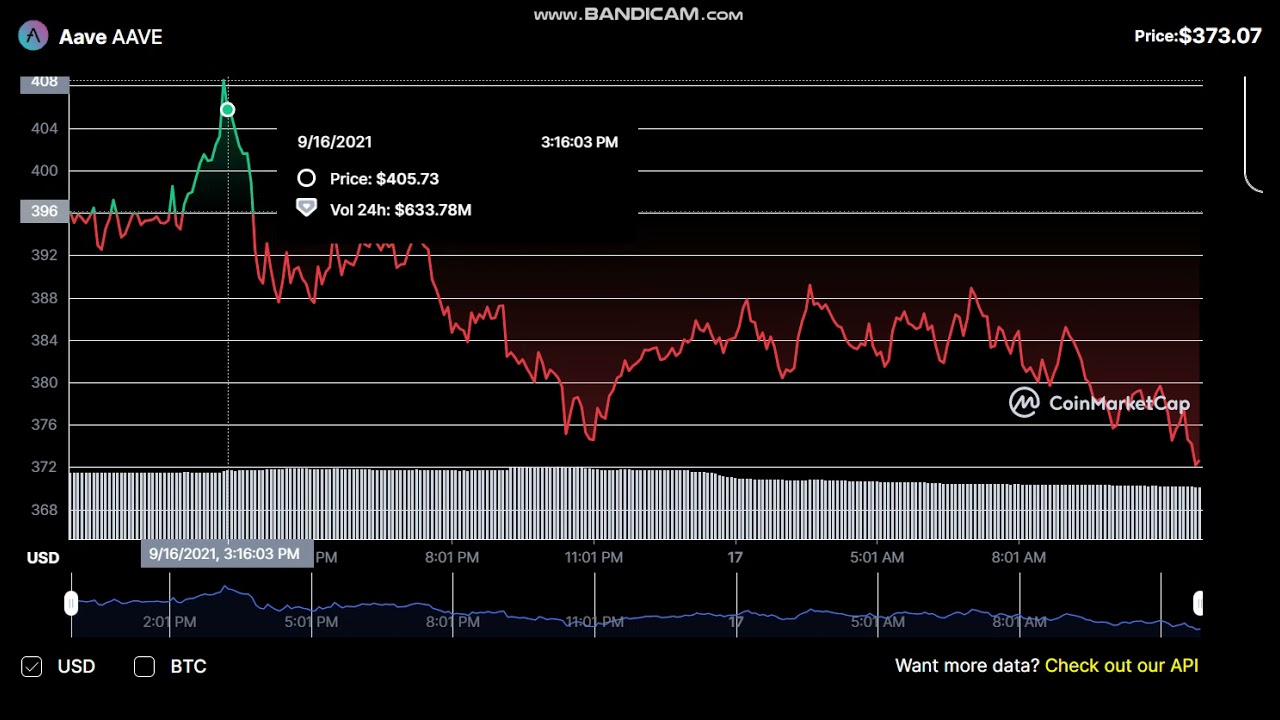Click tooltip time '3:16:03 PM'
1280x720 pixels.
(579, 142)
